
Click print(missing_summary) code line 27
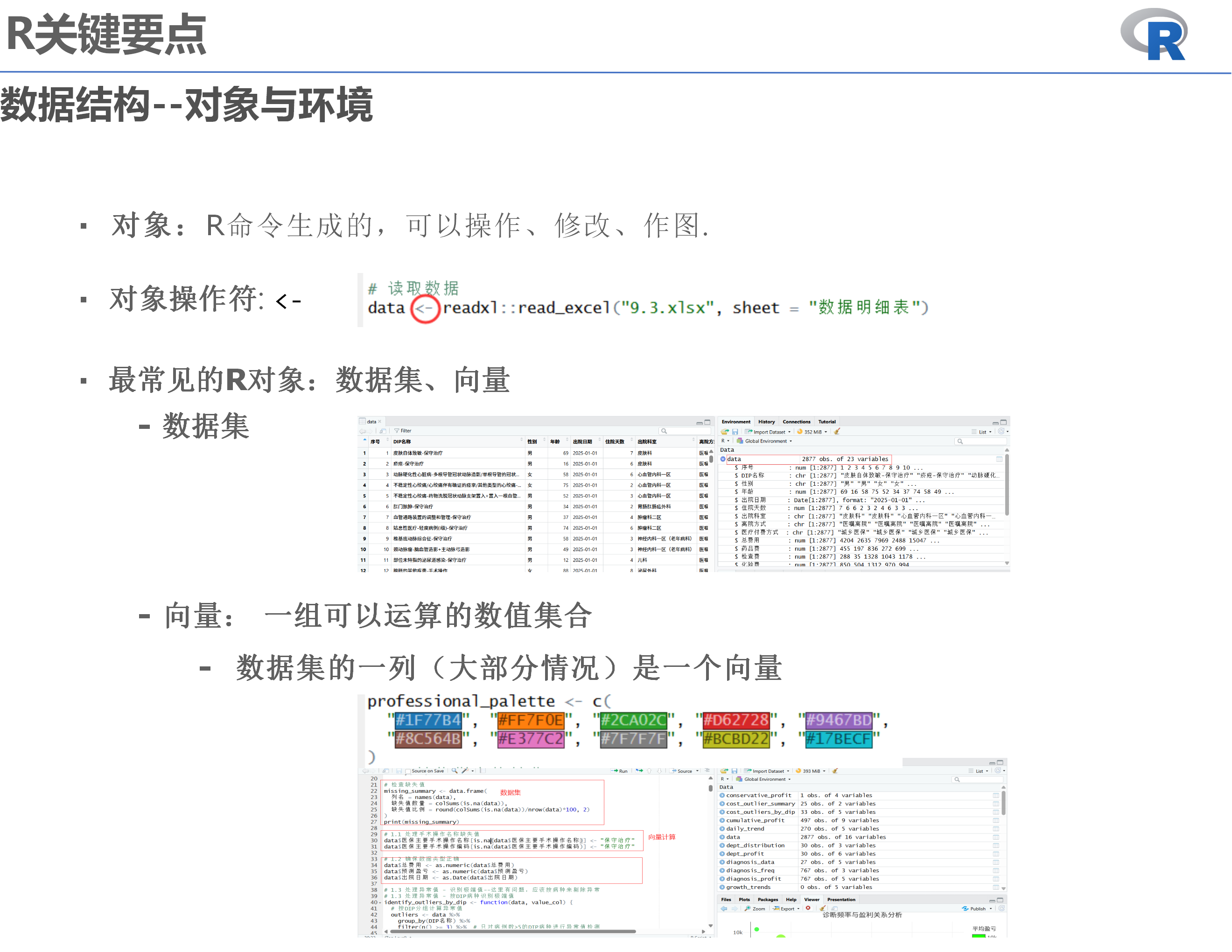click(421, 822)
